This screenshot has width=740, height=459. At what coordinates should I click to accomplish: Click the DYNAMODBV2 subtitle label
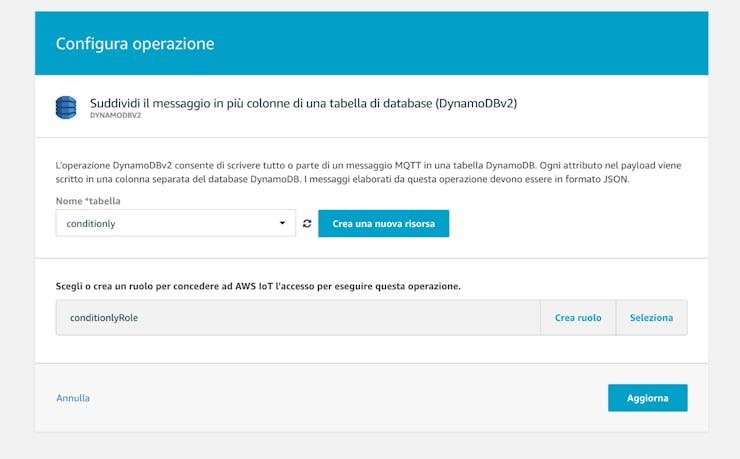tap(116, 115)
